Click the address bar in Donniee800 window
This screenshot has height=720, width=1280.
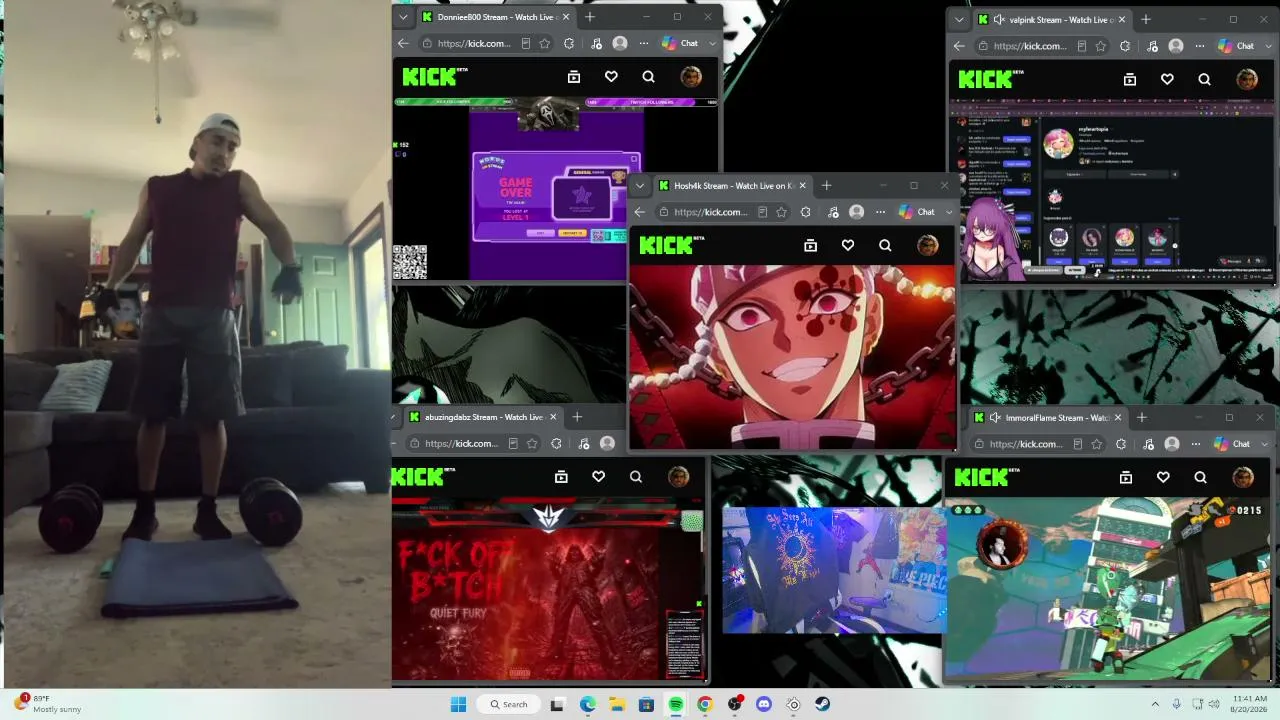[476, 44]
